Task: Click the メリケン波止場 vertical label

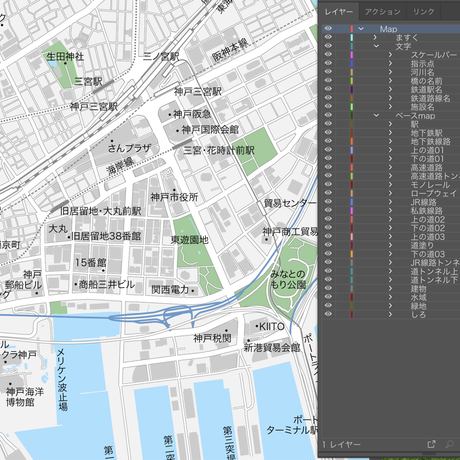Action: [62, 379]
